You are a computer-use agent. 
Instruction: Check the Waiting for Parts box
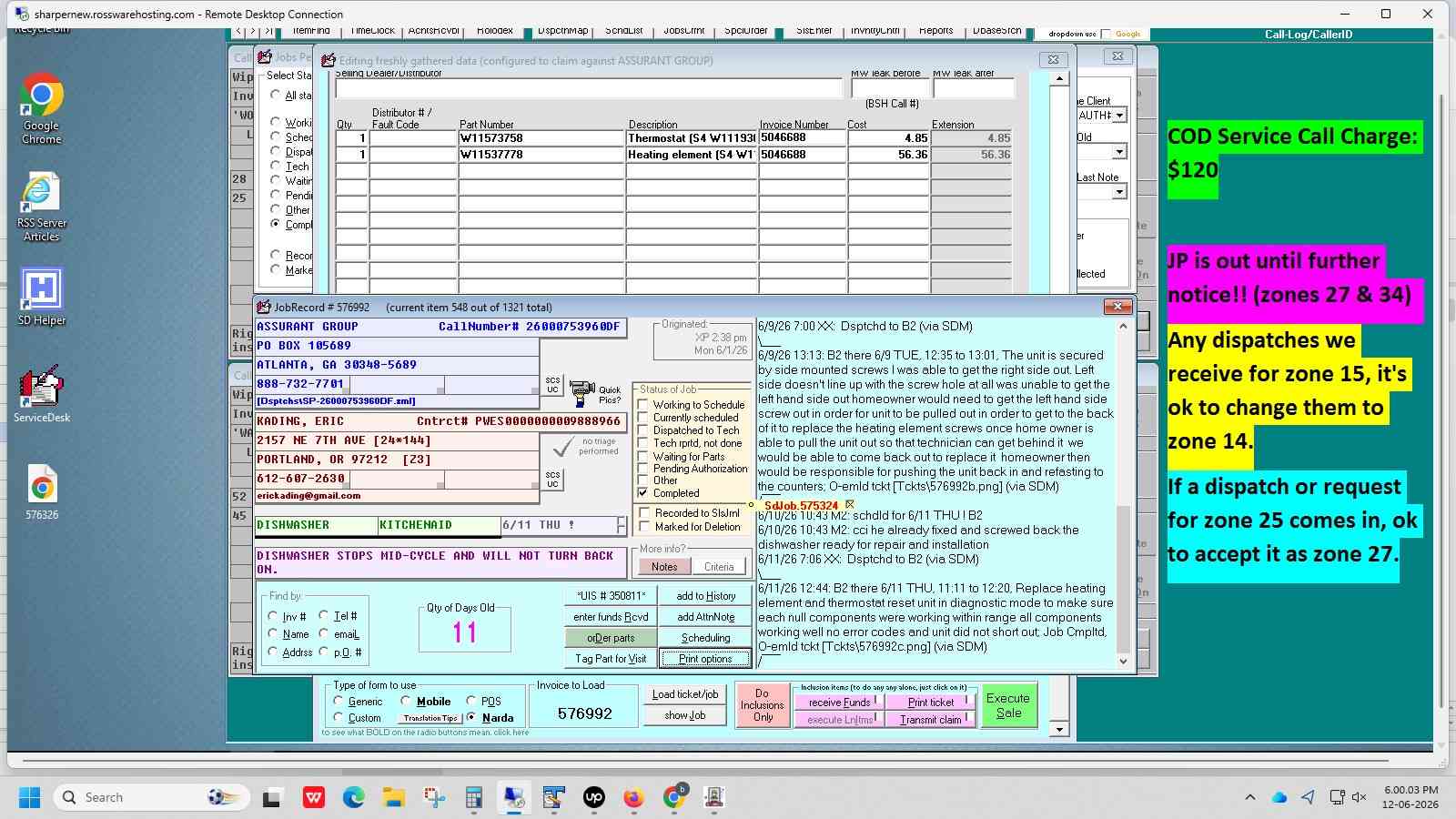643,457
